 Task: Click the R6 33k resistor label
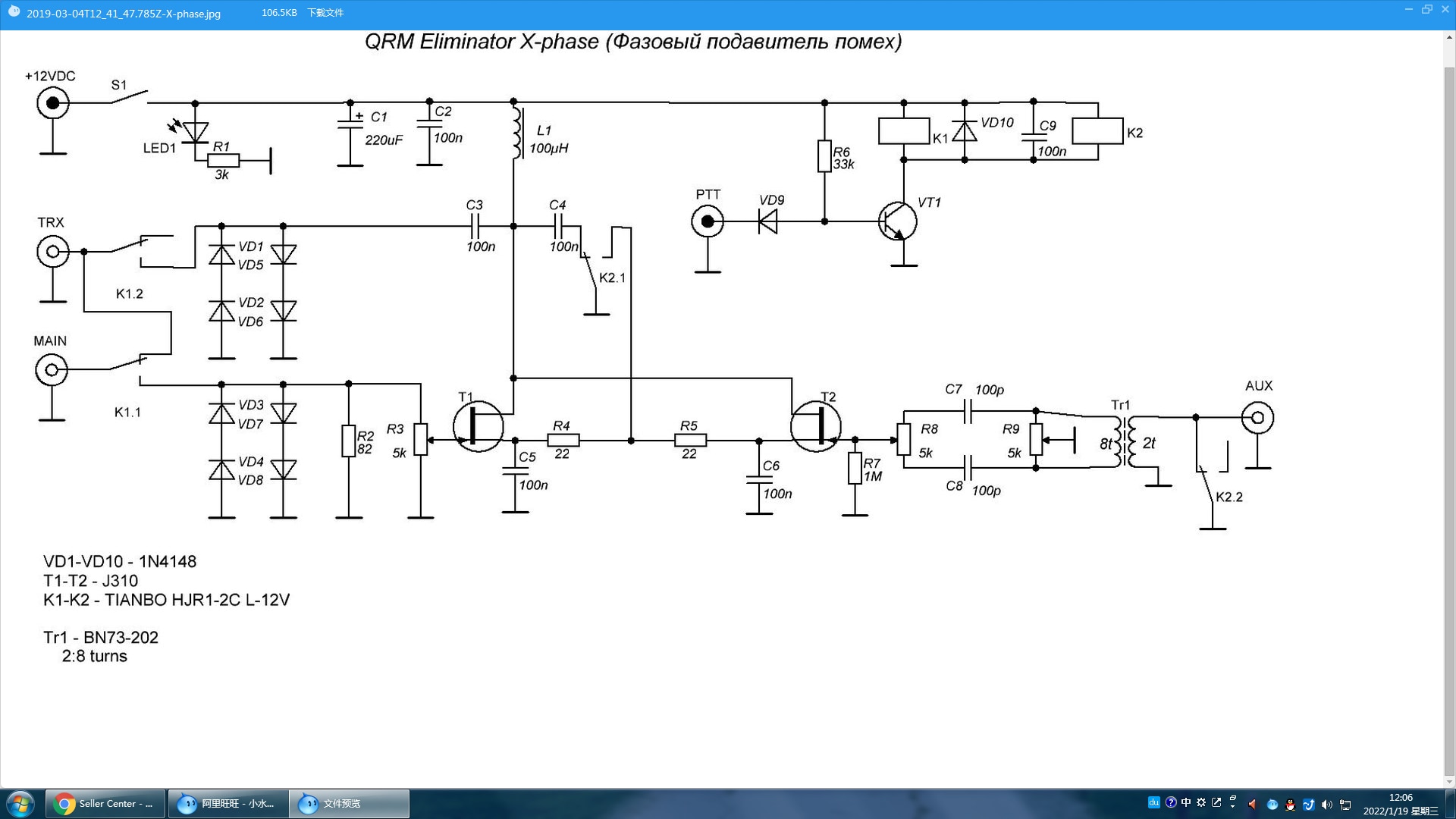pyautogui.click(x=843, y=158)
